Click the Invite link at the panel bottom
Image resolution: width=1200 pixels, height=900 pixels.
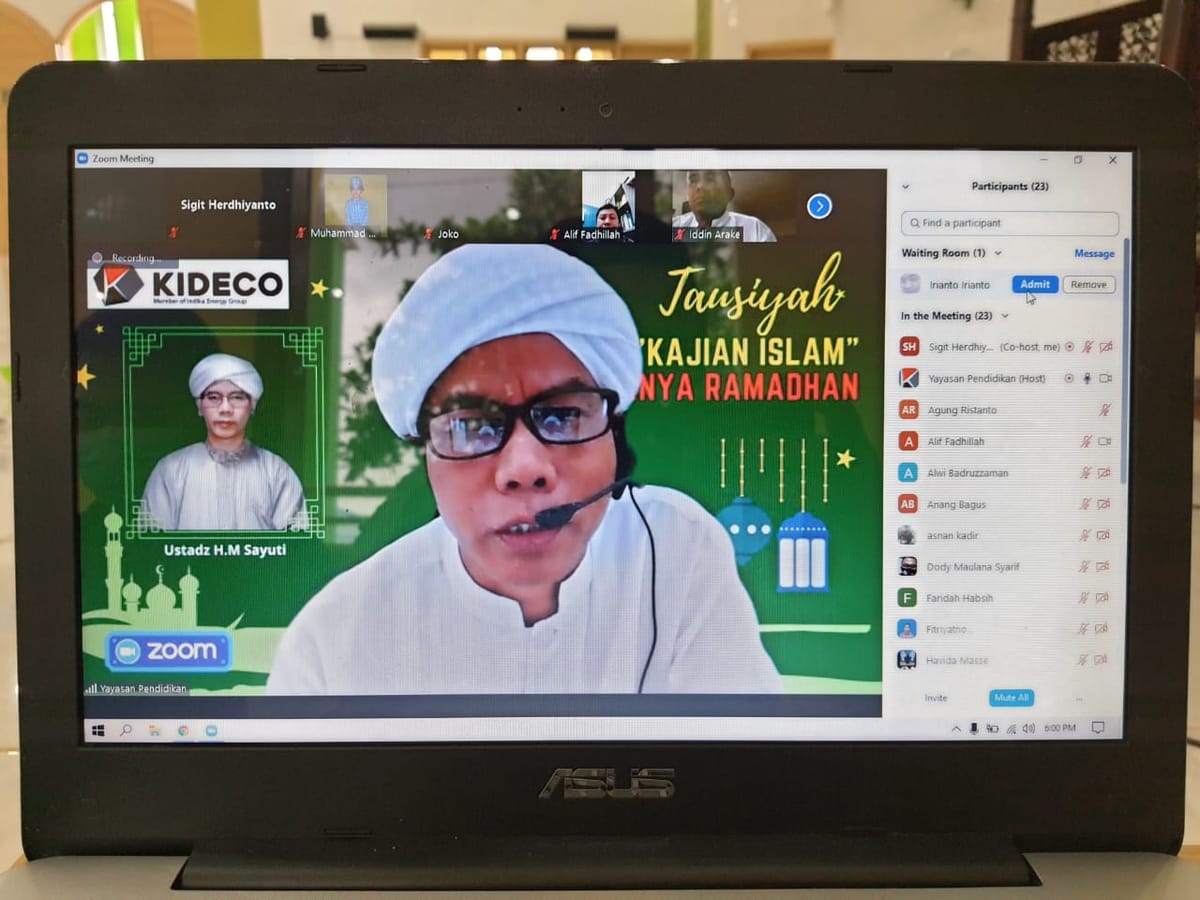point(935,698)
